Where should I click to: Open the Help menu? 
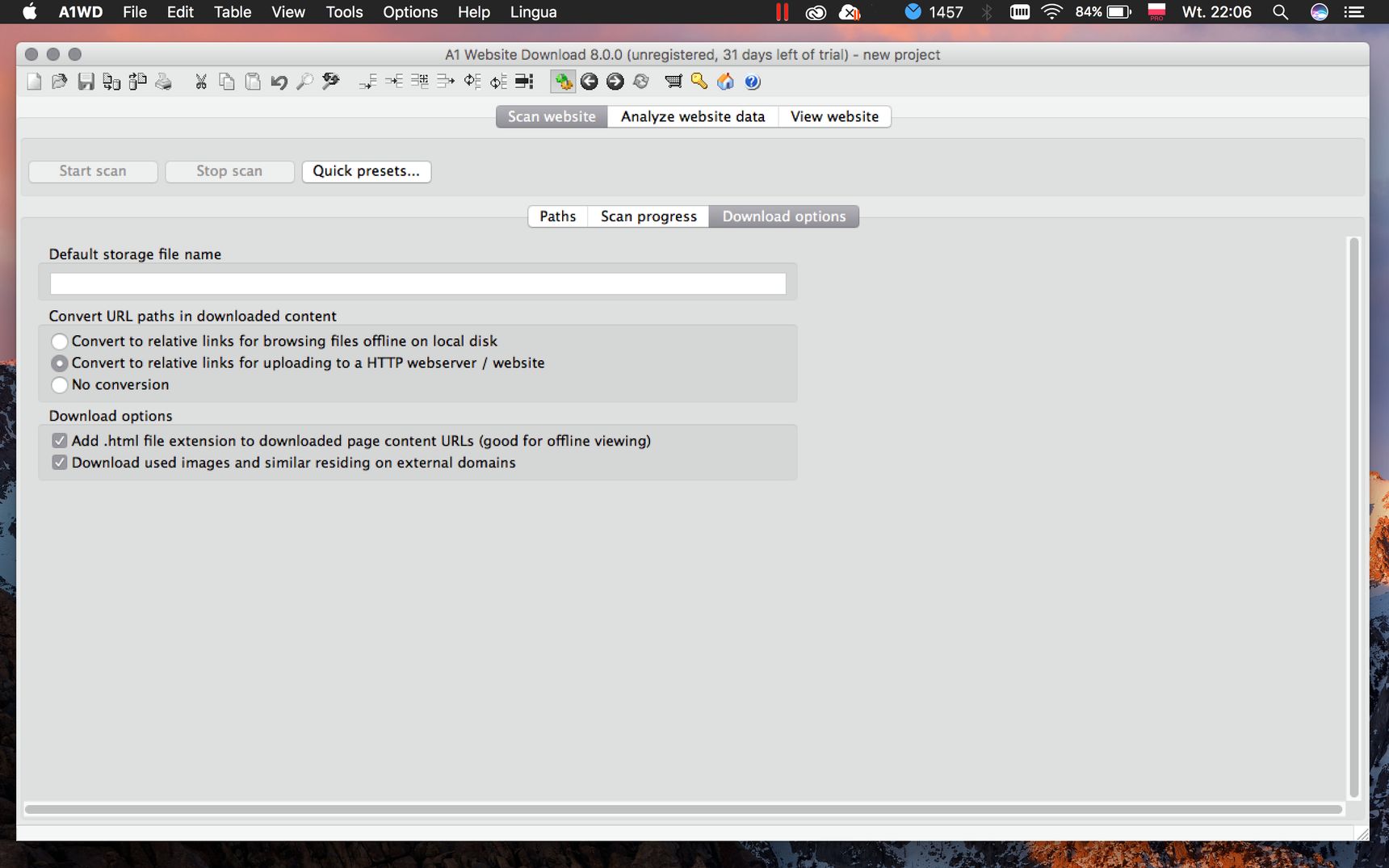pos(474,12)
